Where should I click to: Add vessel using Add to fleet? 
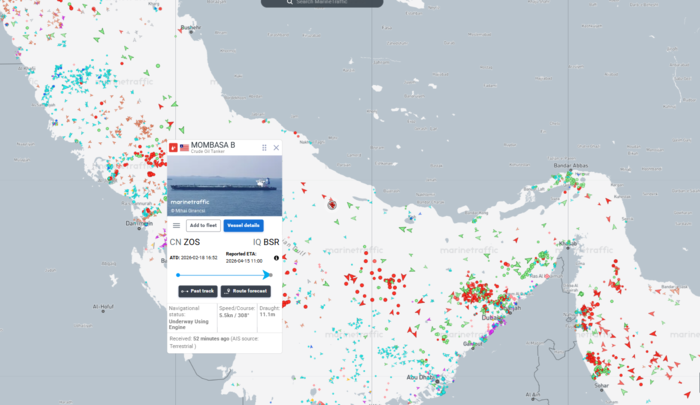[203, 225]
